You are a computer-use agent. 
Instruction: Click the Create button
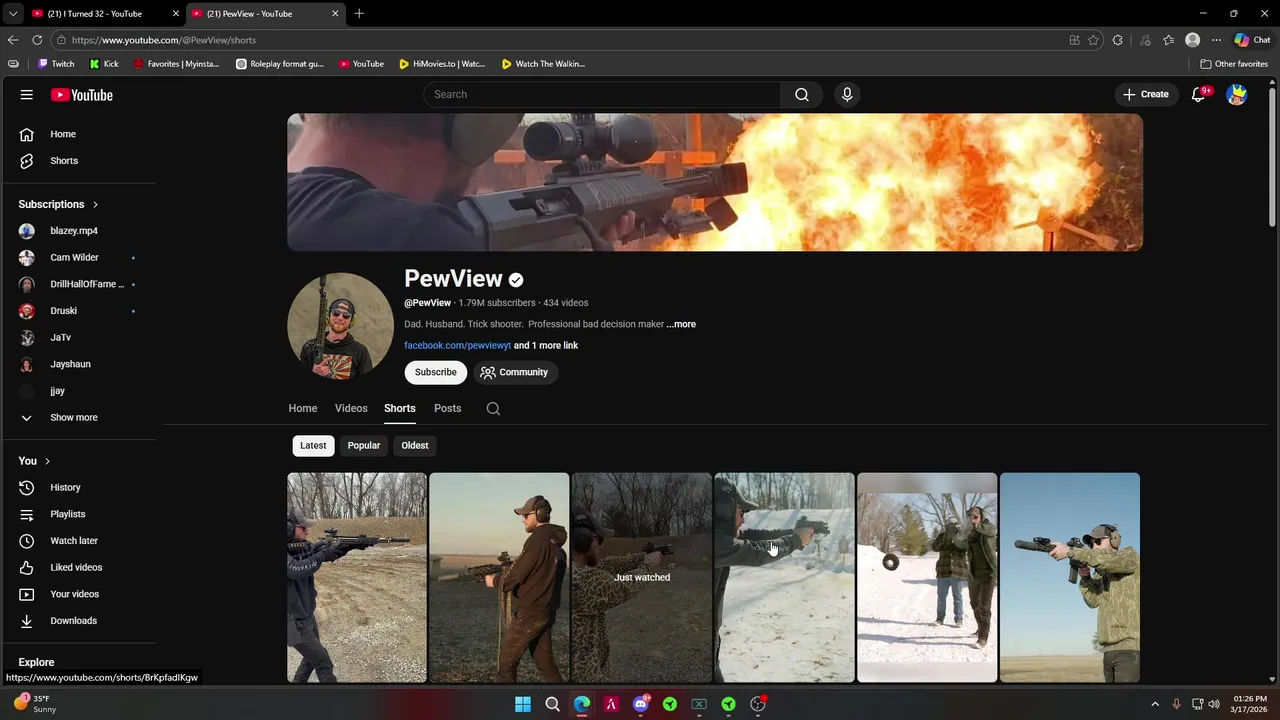click(1146, 94)
